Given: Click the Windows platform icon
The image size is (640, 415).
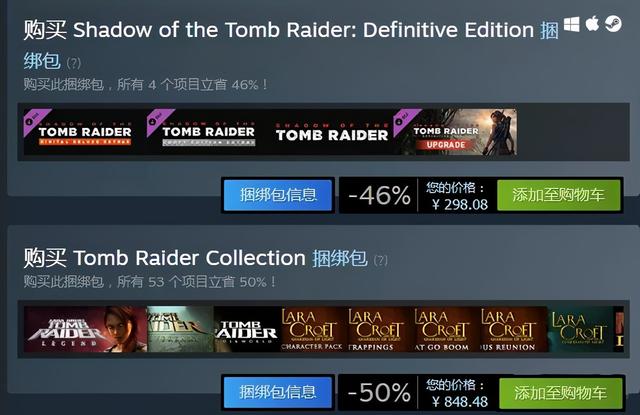Looking at the screenshot, I should pos(571,24).
